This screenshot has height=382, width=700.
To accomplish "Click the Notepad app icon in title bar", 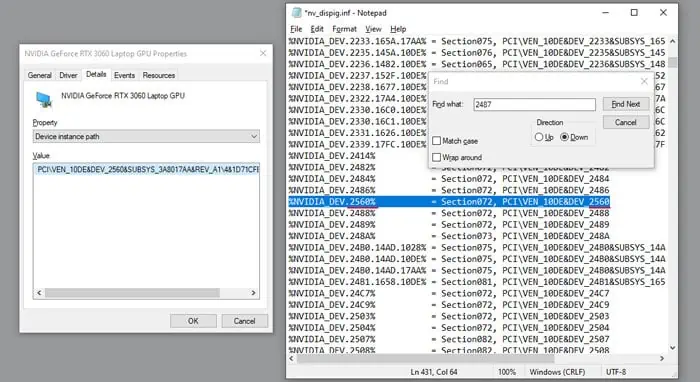I will pyautogui.click(x=296, y=12).
